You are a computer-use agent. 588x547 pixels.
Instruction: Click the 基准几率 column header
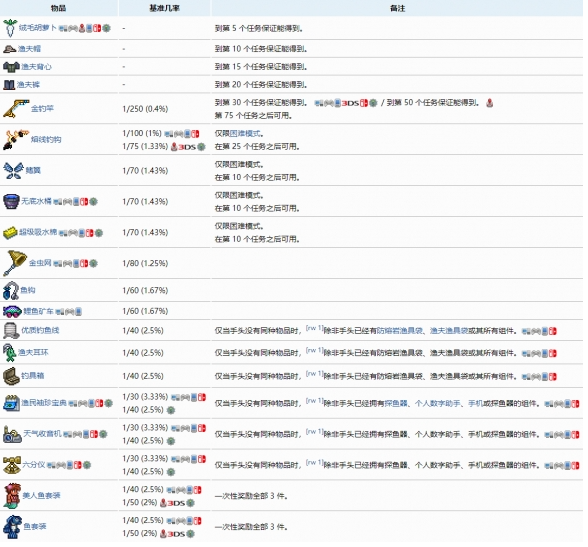pyautogui.click(x=164, y=8)
